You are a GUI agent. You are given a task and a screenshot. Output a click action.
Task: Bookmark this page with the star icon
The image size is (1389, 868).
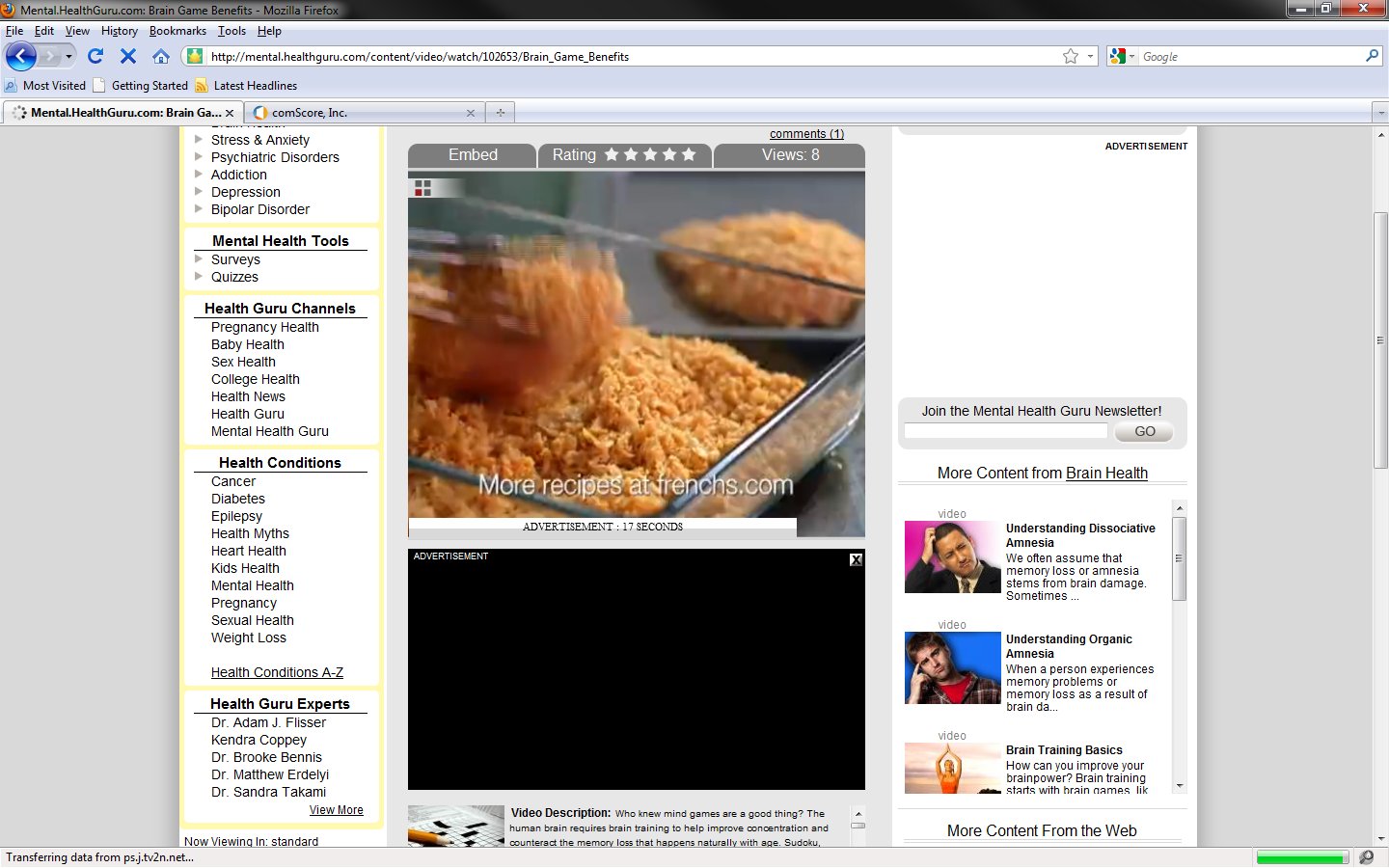1071,56
